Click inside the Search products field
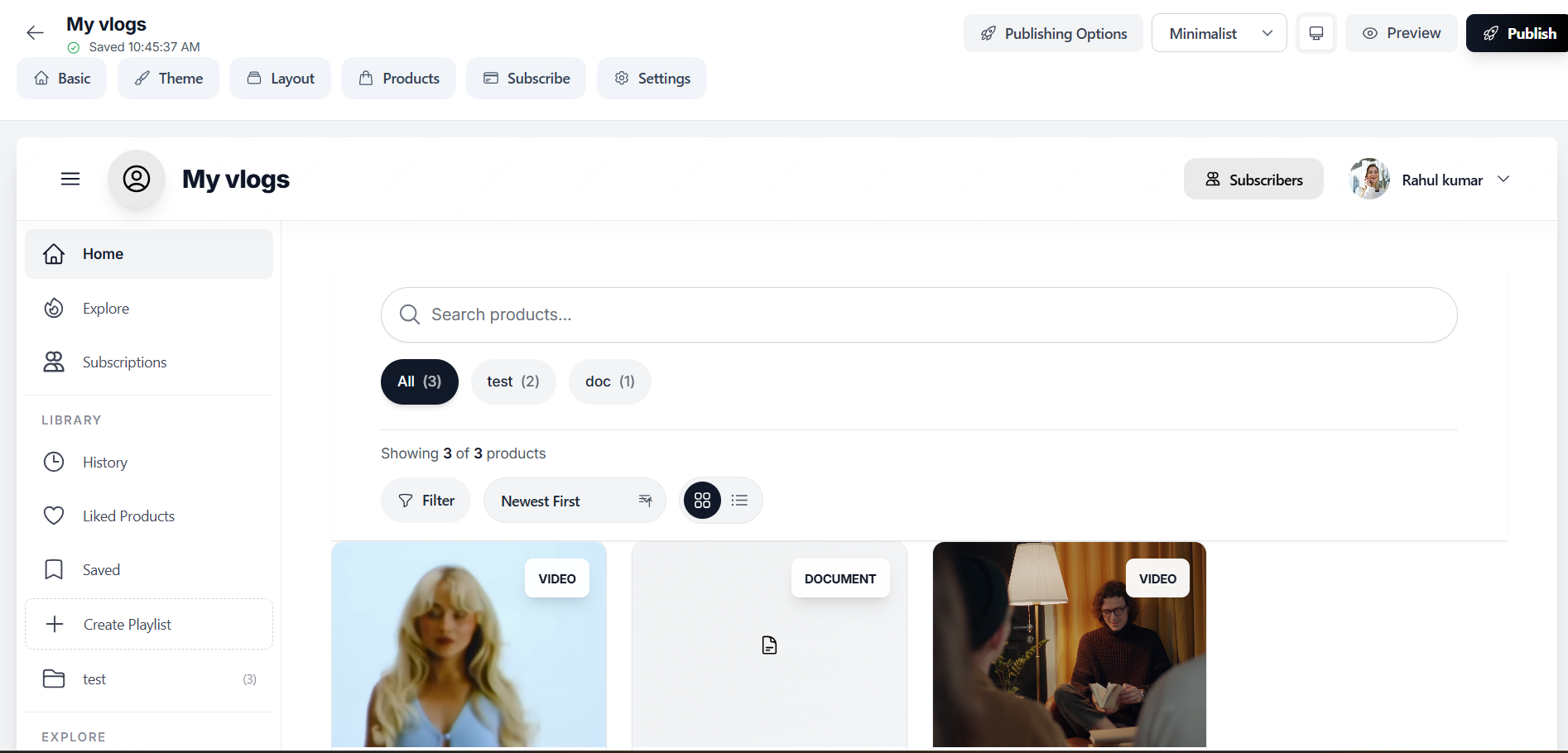The height and width of the screenshot is (753, 1568). coord(917,314)
